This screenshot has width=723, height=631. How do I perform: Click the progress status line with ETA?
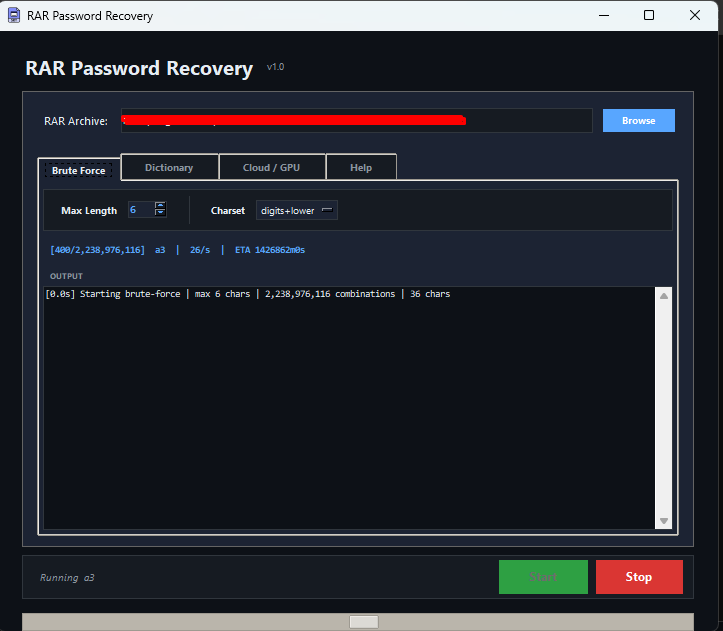178,250
